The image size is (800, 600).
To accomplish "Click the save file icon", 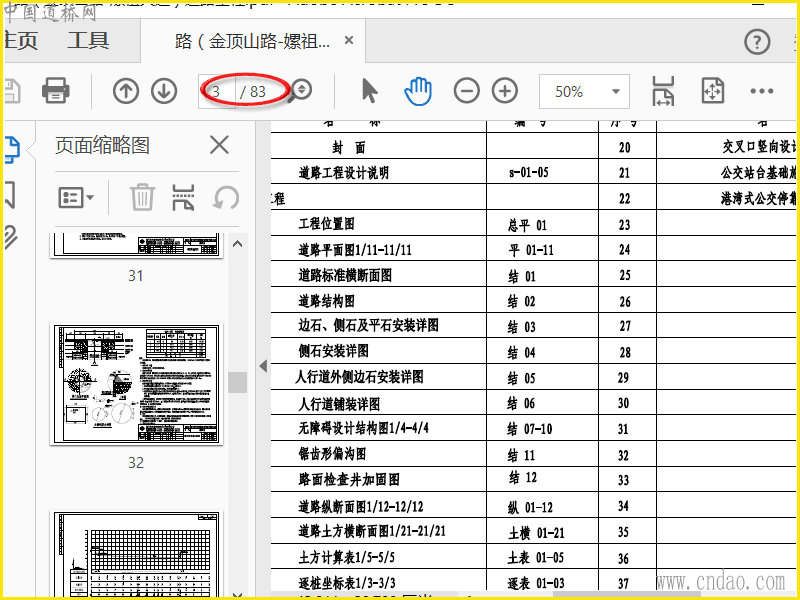I will click(12, 91).
